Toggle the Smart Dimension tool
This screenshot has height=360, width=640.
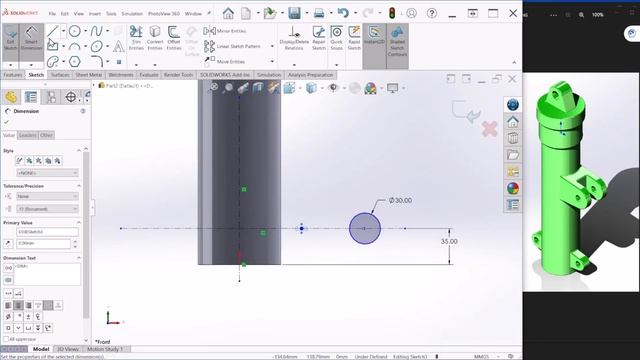pos(31,41)
